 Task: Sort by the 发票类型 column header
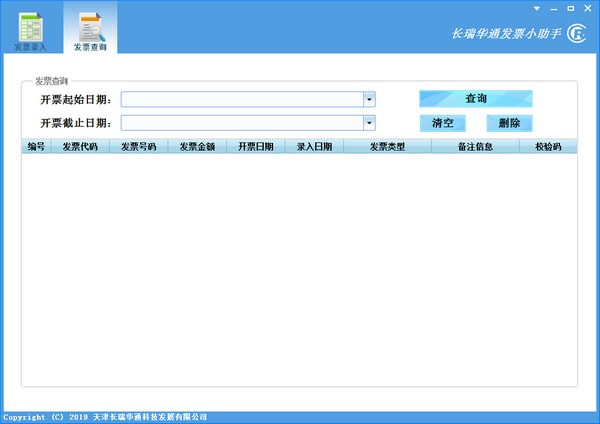388,147
